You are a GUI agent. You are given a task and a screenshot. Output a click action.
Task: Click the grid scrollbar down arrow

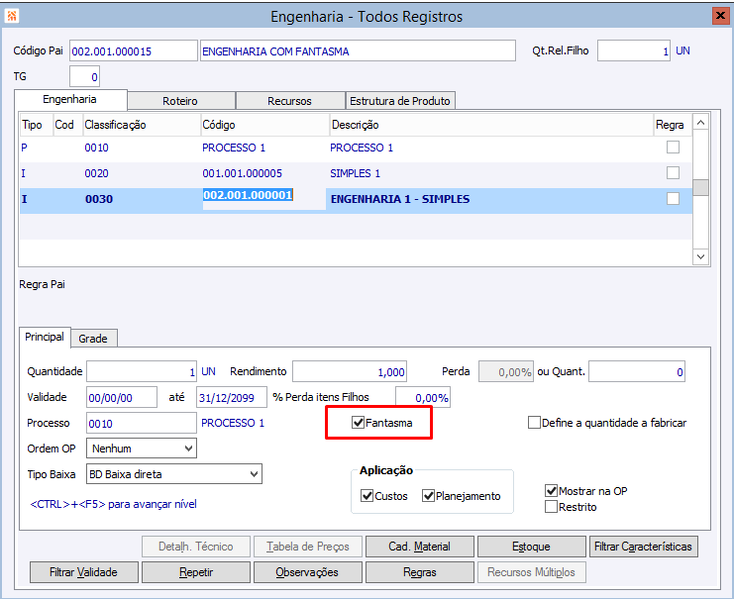700,256
